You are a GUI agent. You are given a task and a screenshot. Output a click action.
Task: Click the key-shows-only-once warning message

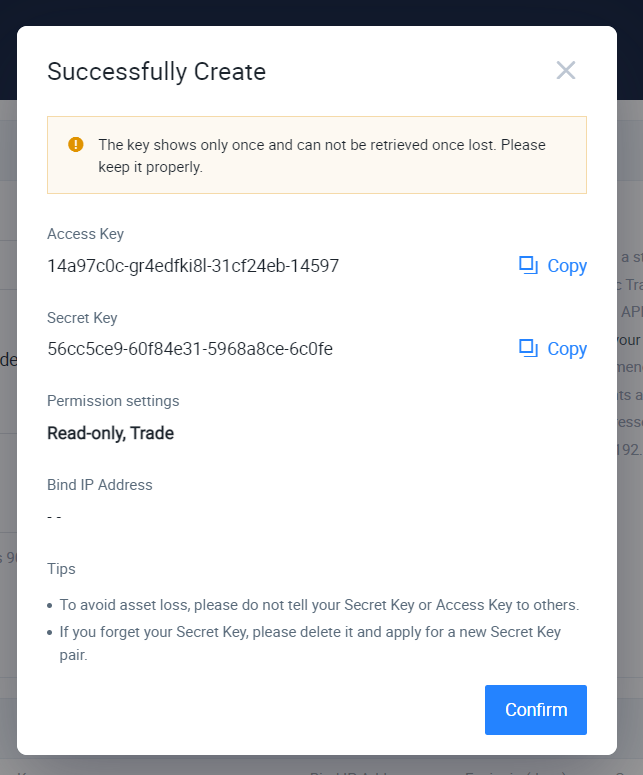(322, 156)
